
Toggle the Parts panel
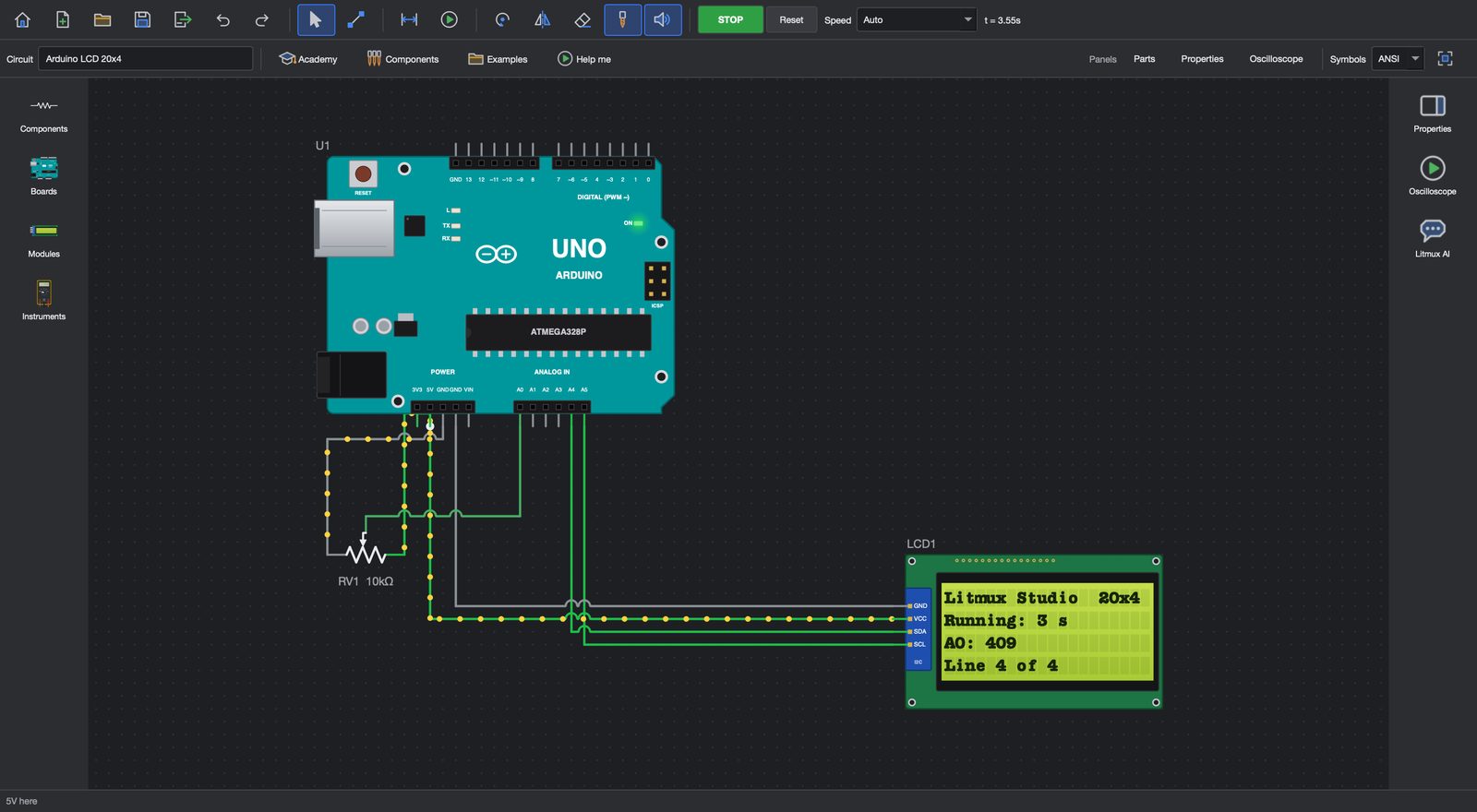tap(1144, 59)
